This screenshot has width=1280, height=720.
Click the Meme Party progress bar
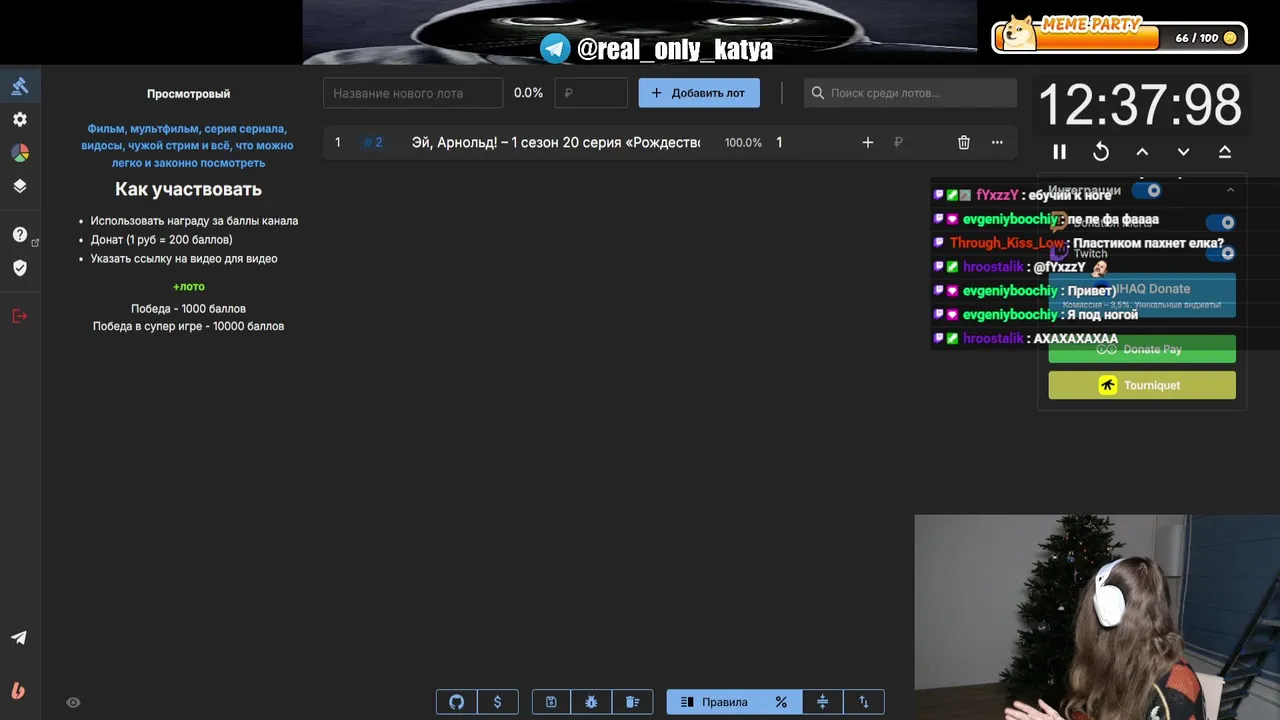[1119, 37]
